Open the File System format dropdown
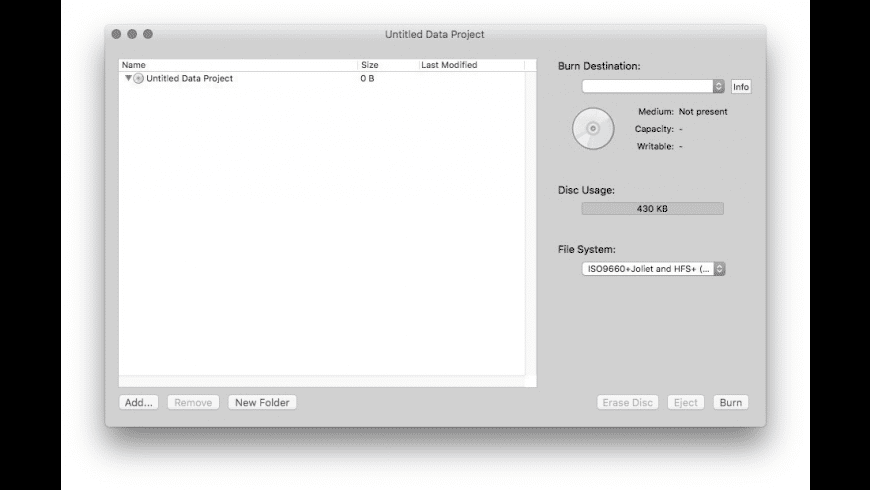Image resolution: width=870 pixels, height=490 pixels. (x=653, y=269)
